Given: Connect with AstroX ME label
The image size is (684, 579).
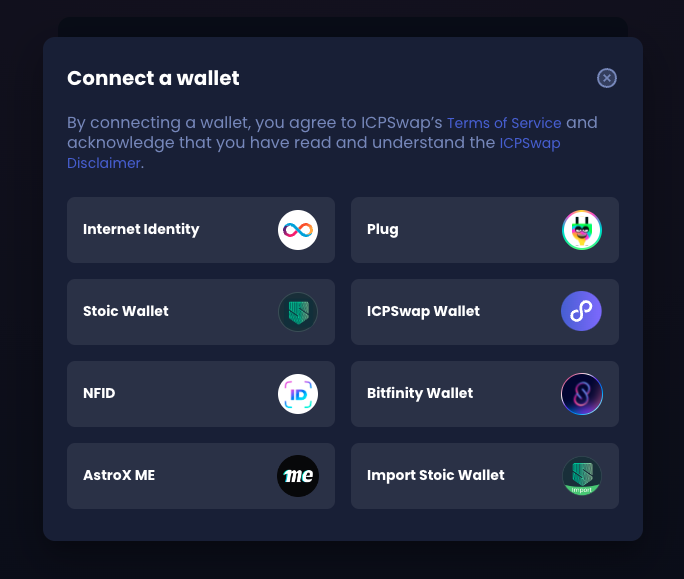Looking at the screenshot, I should tap(119, 475).
